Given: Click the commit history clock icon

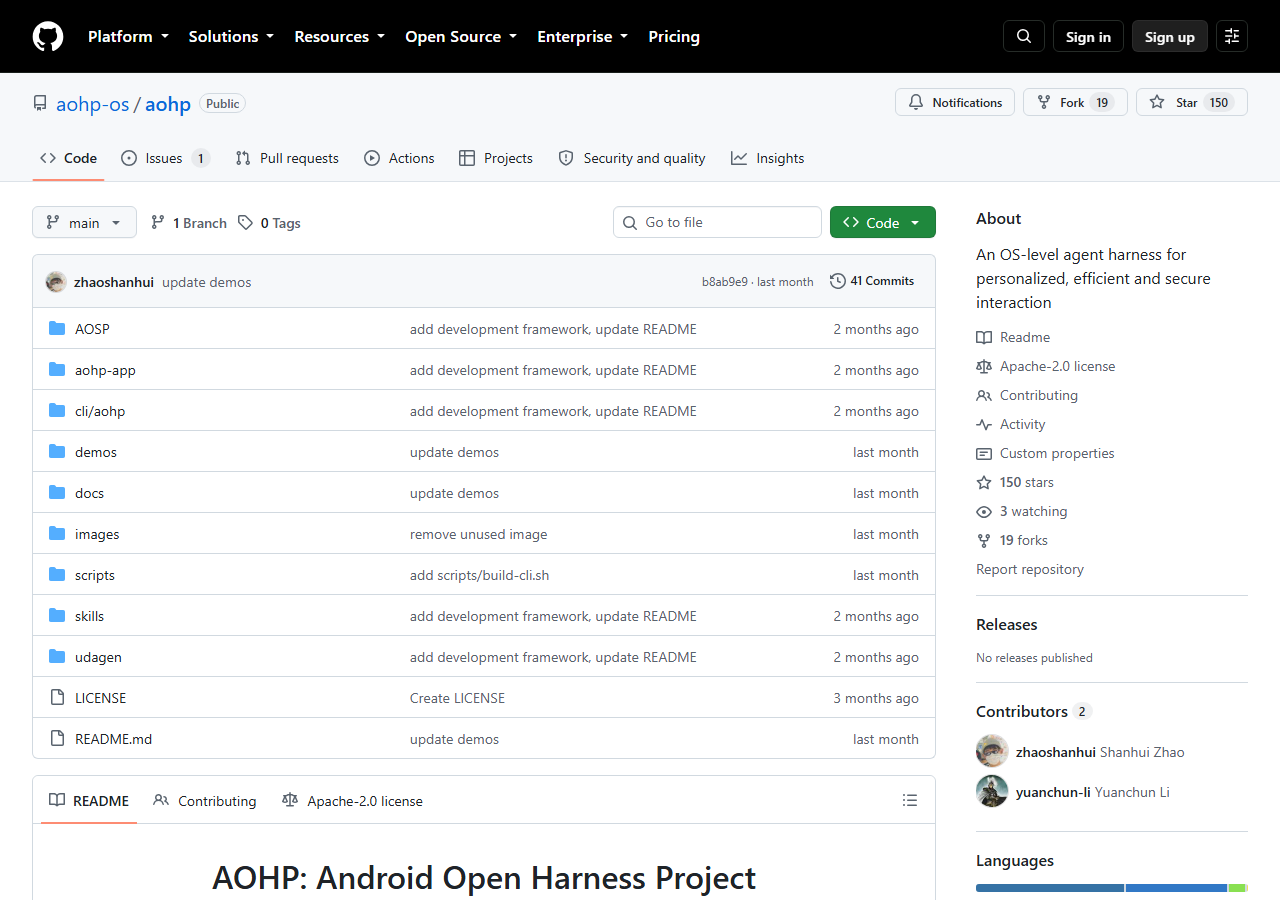Looking at the screenshot, I should (838, 281).
